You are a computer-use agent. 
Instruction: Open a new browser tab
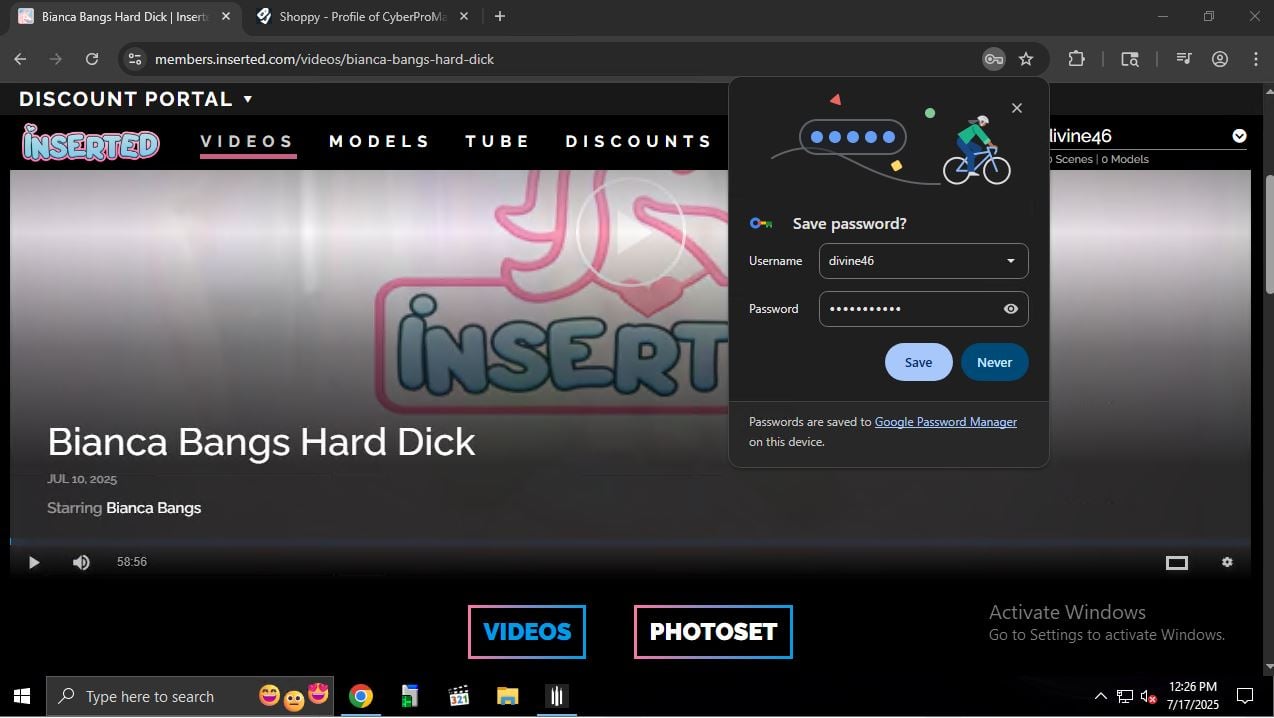(x=500, y=16)
